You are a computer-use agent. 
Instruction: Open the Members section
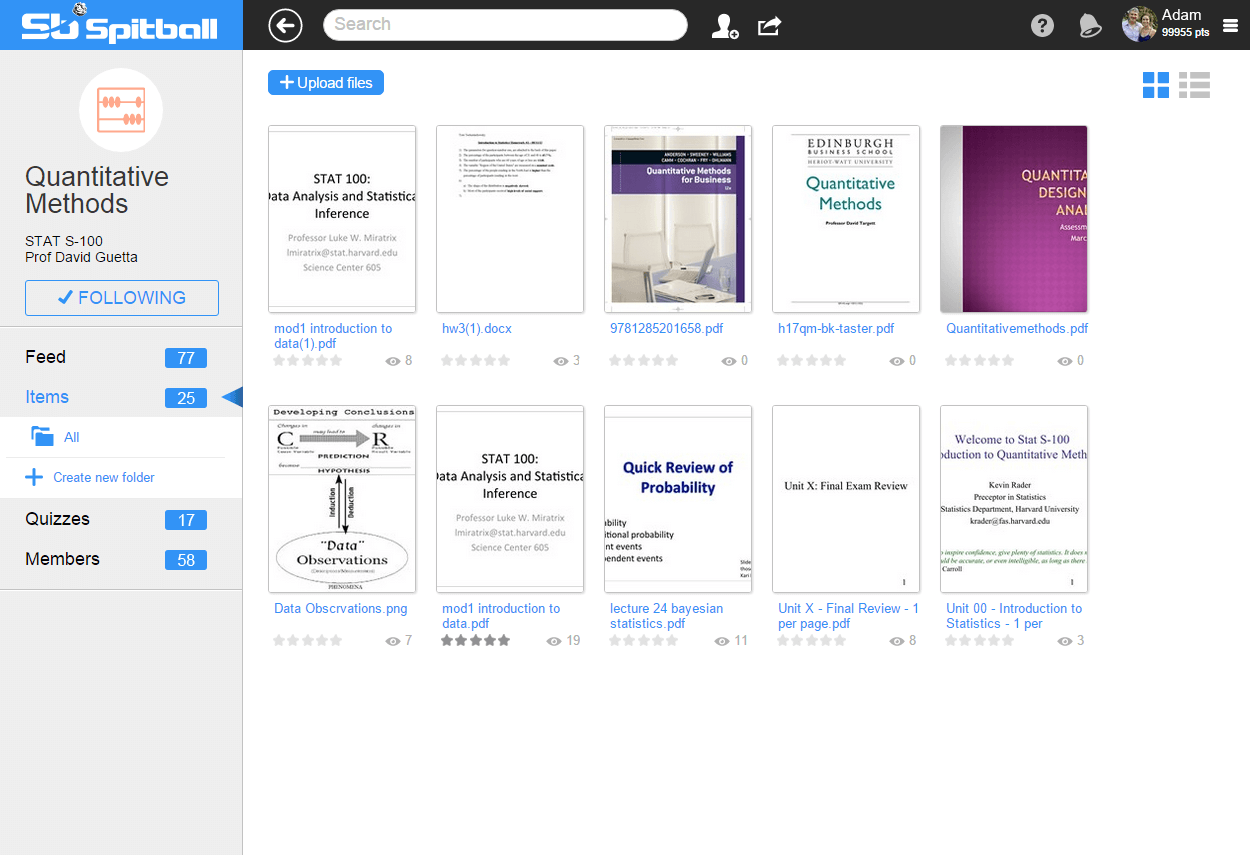[62, 559]
